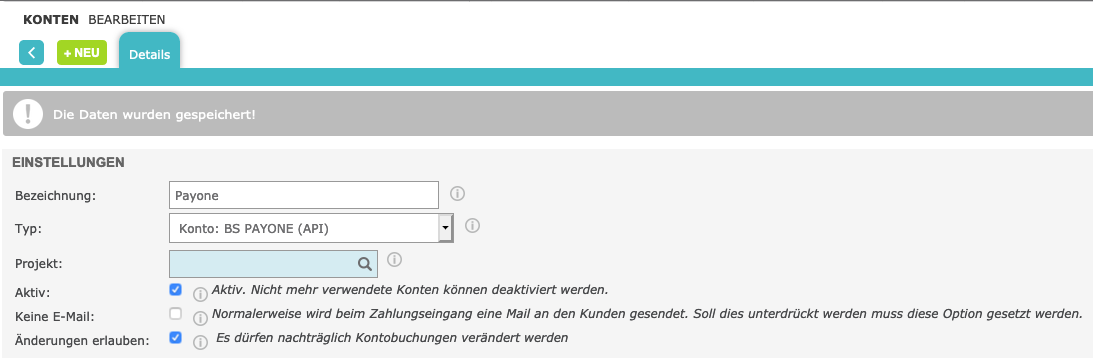Uncheck the Aktiv checkbox
Screen dimensions: 1093x362
176,289
